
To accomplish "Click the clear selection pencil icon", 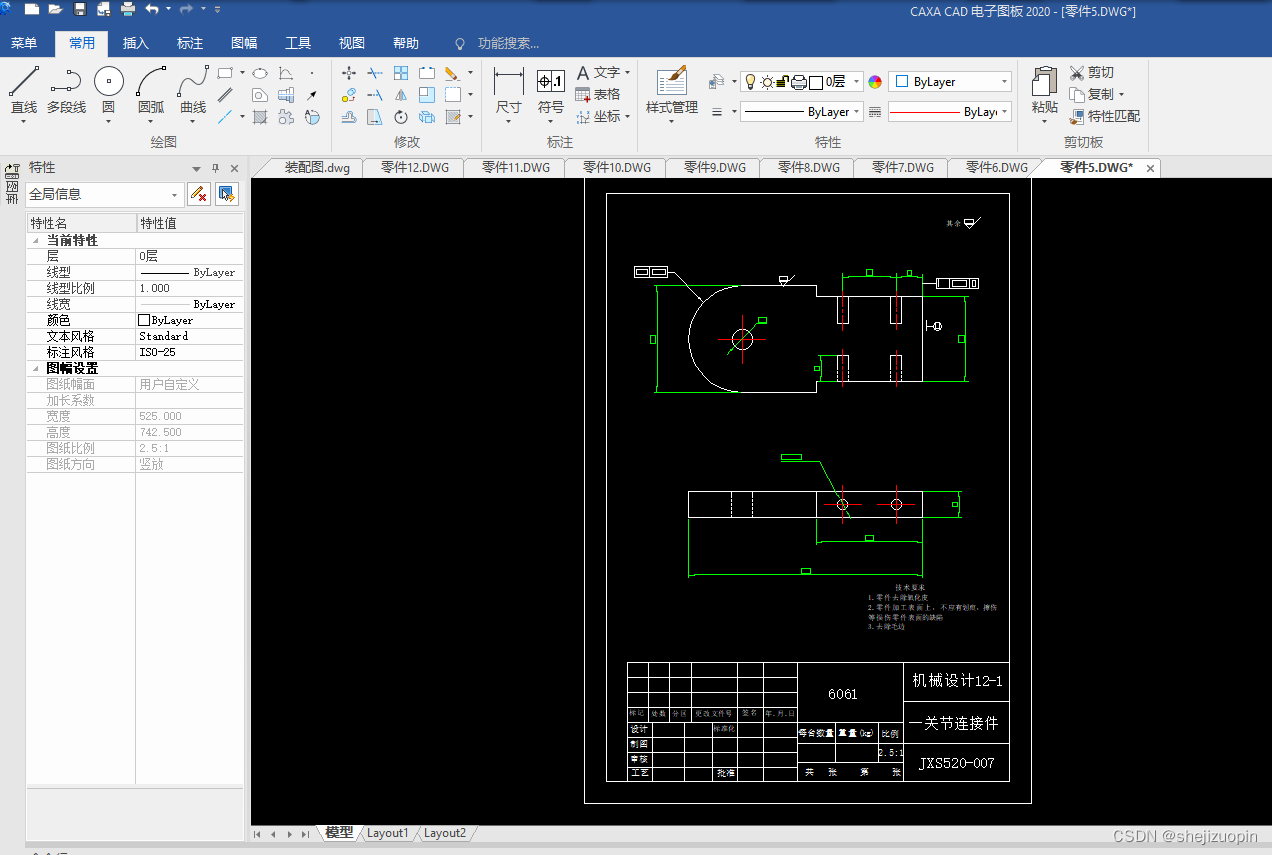I will coord(199,194).
